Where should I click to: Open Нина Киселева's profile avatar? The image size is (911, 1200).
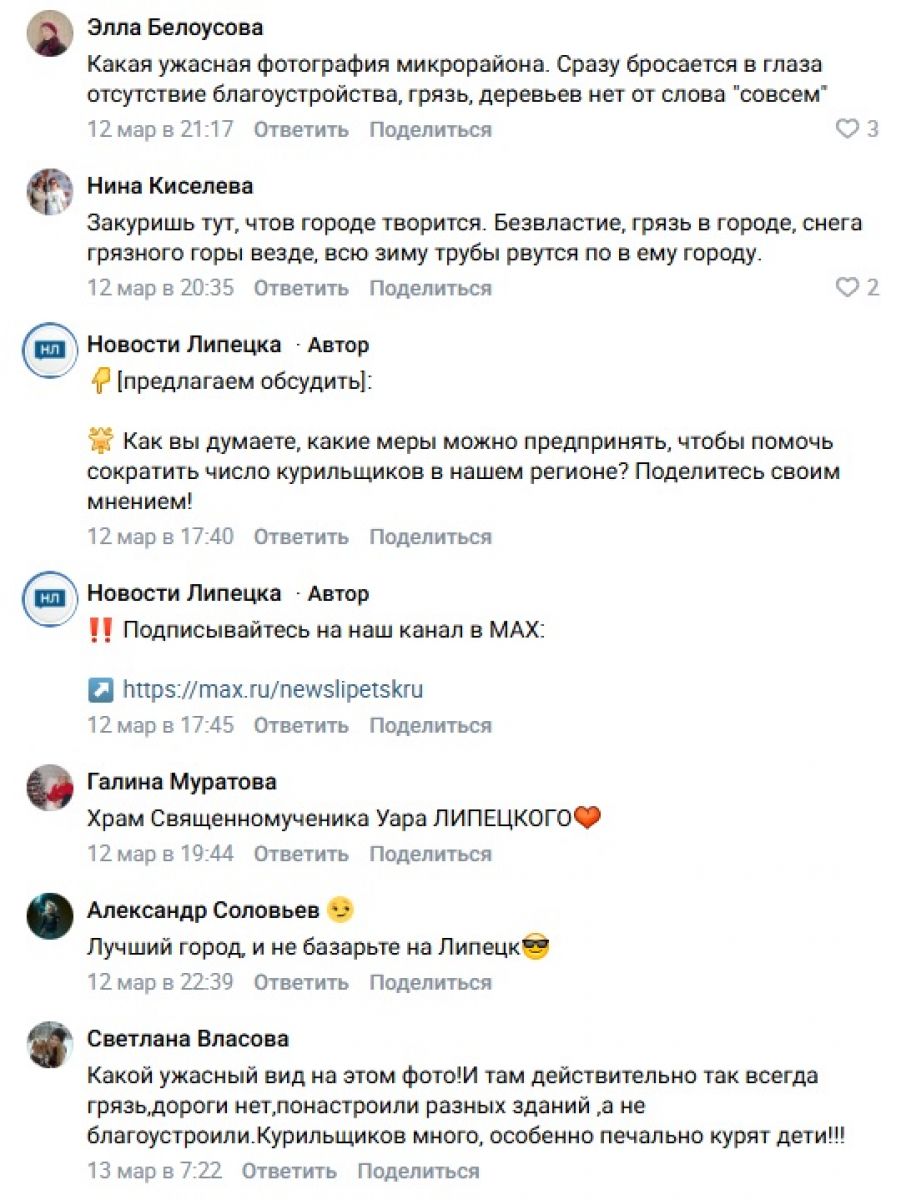[50, 192]
